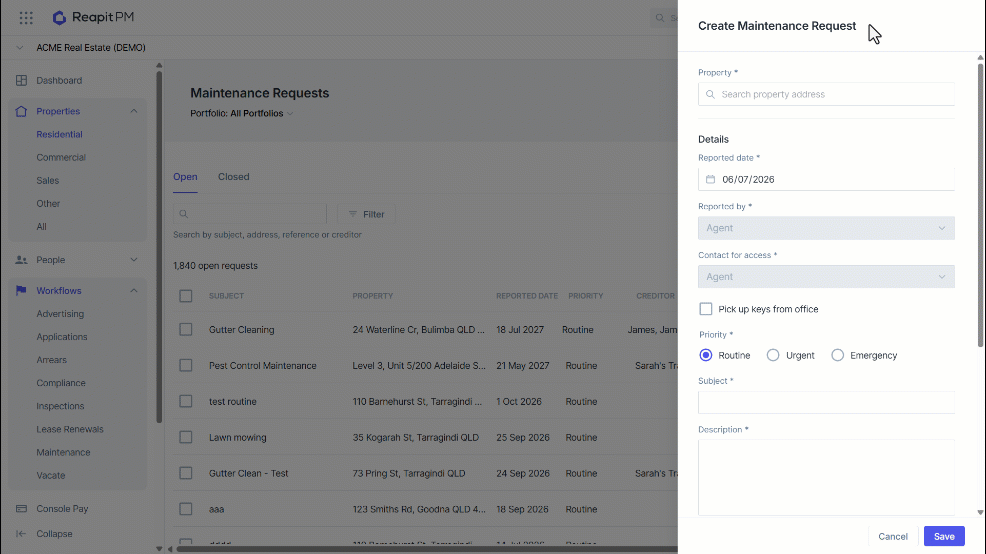
Task: Open Residential properties in sidebar
Action: pyautogui.click(x=59, y=135)
